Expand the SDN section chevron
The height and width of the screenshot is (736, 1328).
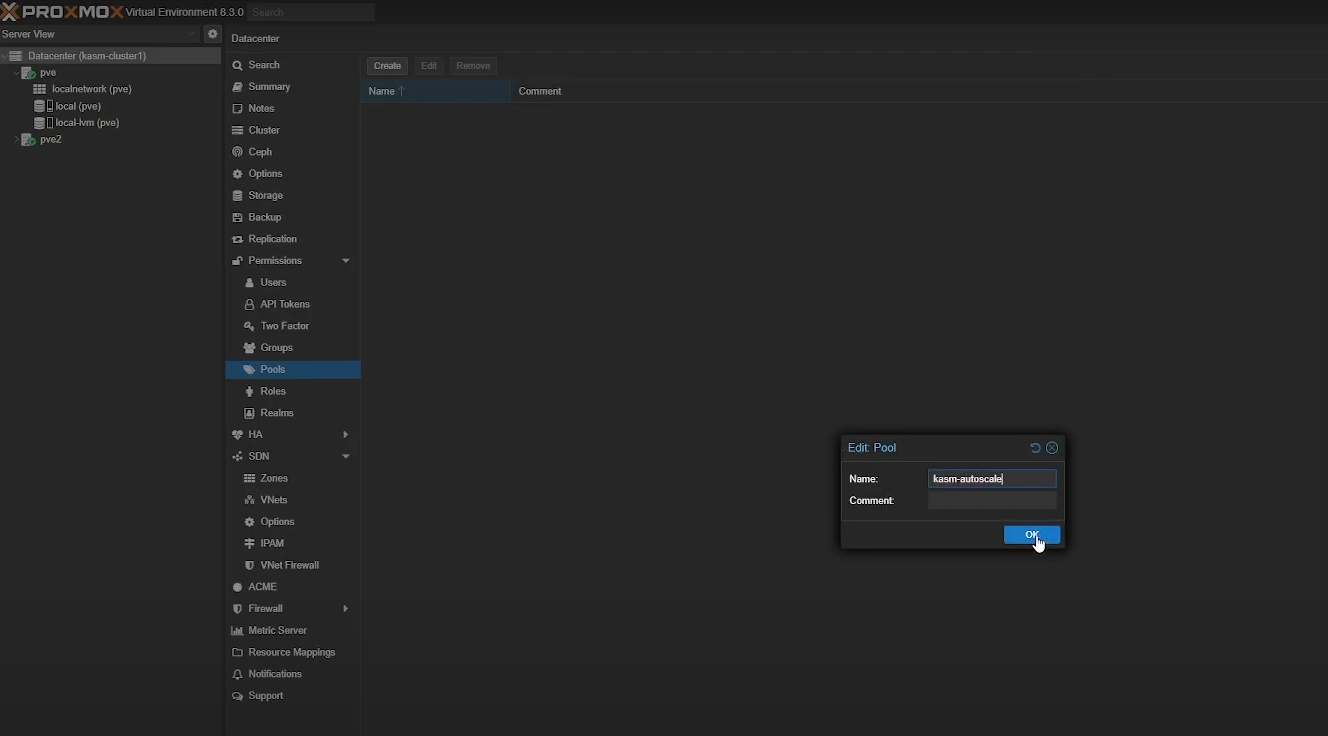point(346,457)
